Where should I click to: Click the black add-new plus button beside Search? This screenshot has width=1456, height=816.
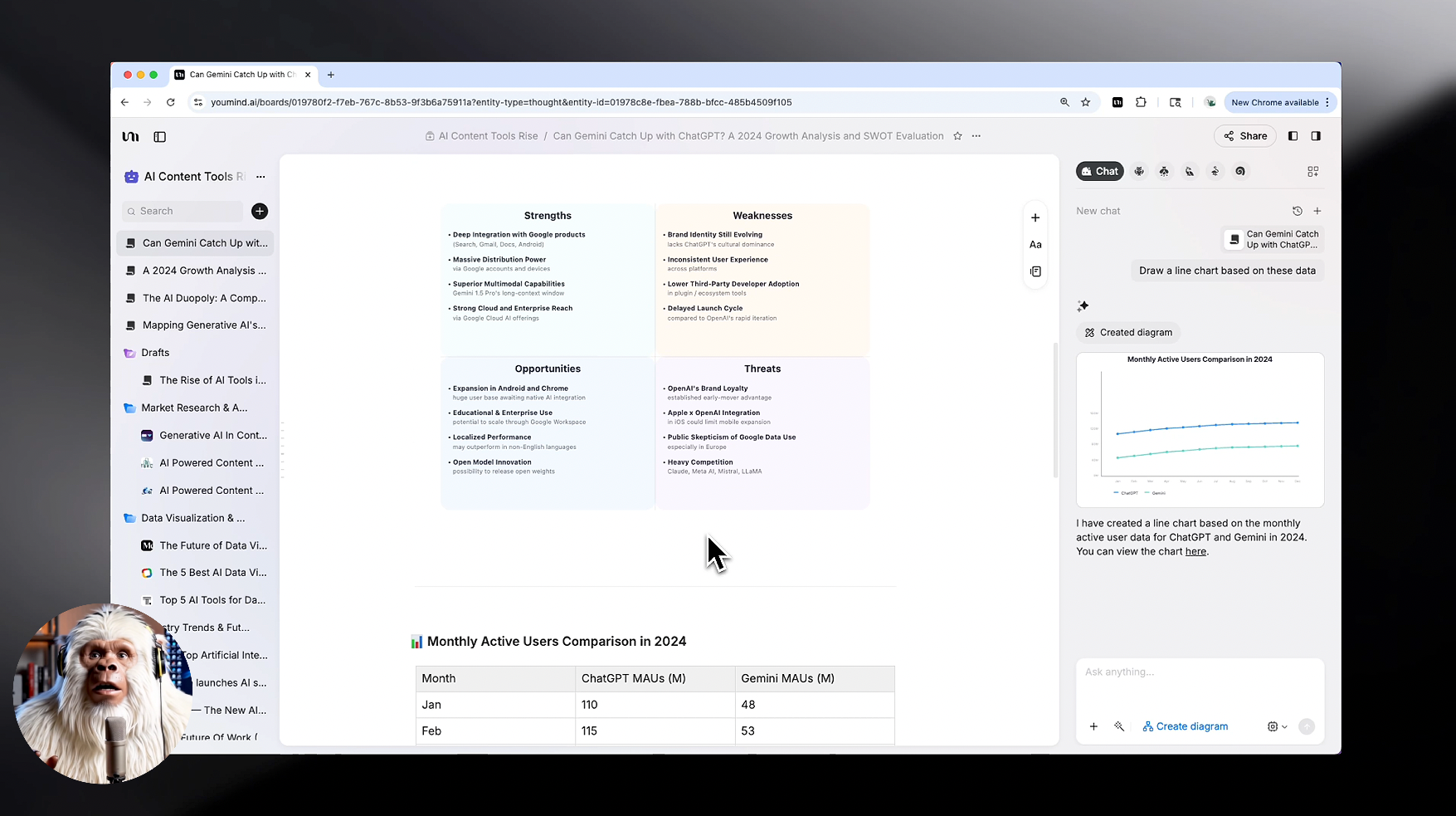point(260,211)
